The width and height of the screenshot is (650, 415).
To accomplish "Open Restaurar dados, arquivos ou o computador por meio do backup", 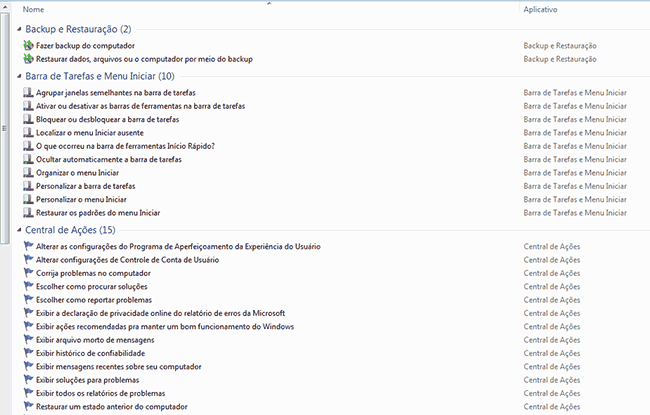I will (x=144, y=59).
